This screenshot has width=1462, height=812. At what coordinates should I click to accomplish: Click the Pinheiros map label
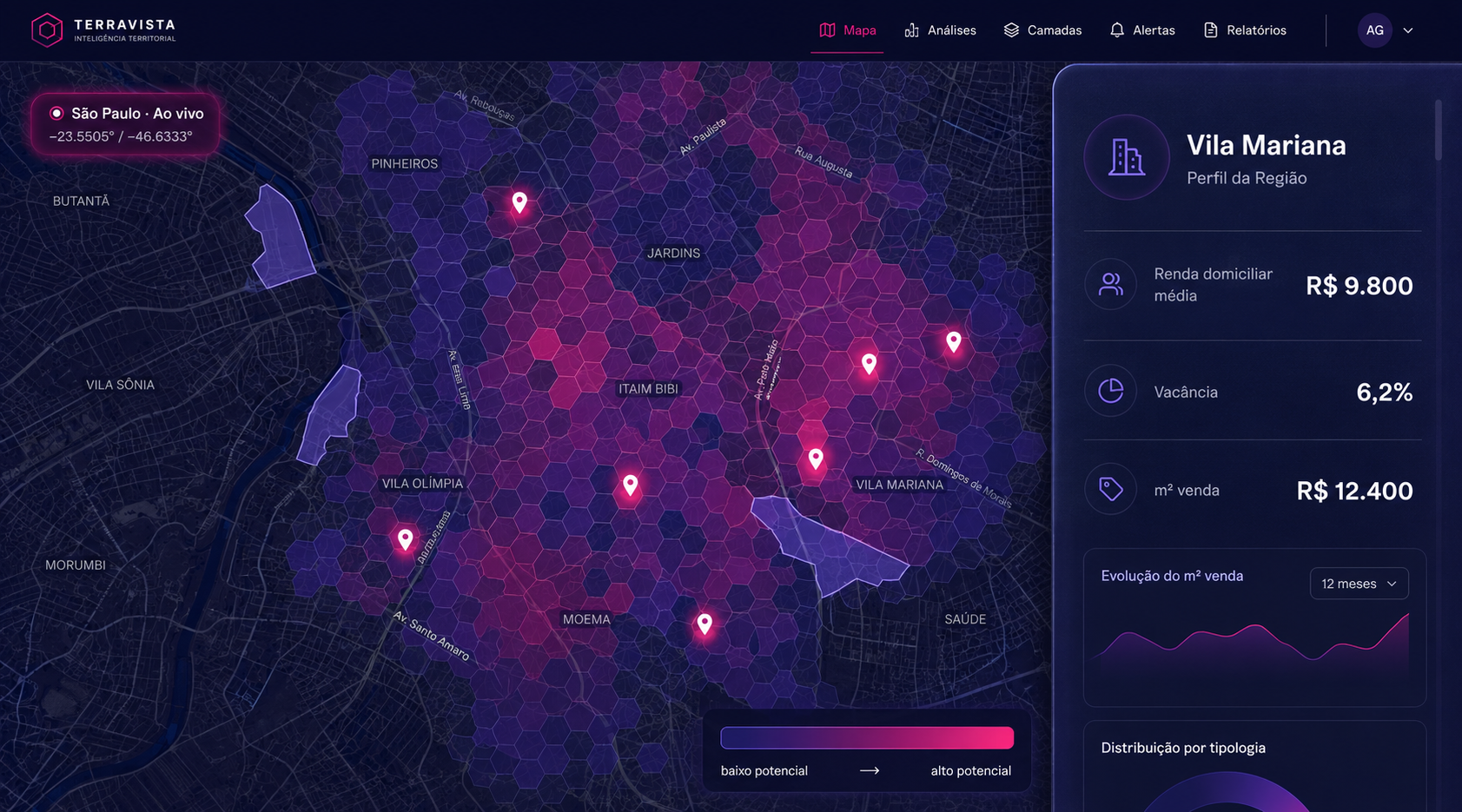[405, 164]
